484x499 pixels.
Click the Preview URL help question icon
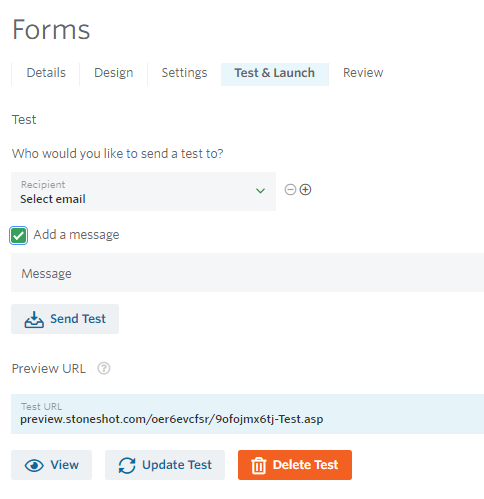(104, 368)
